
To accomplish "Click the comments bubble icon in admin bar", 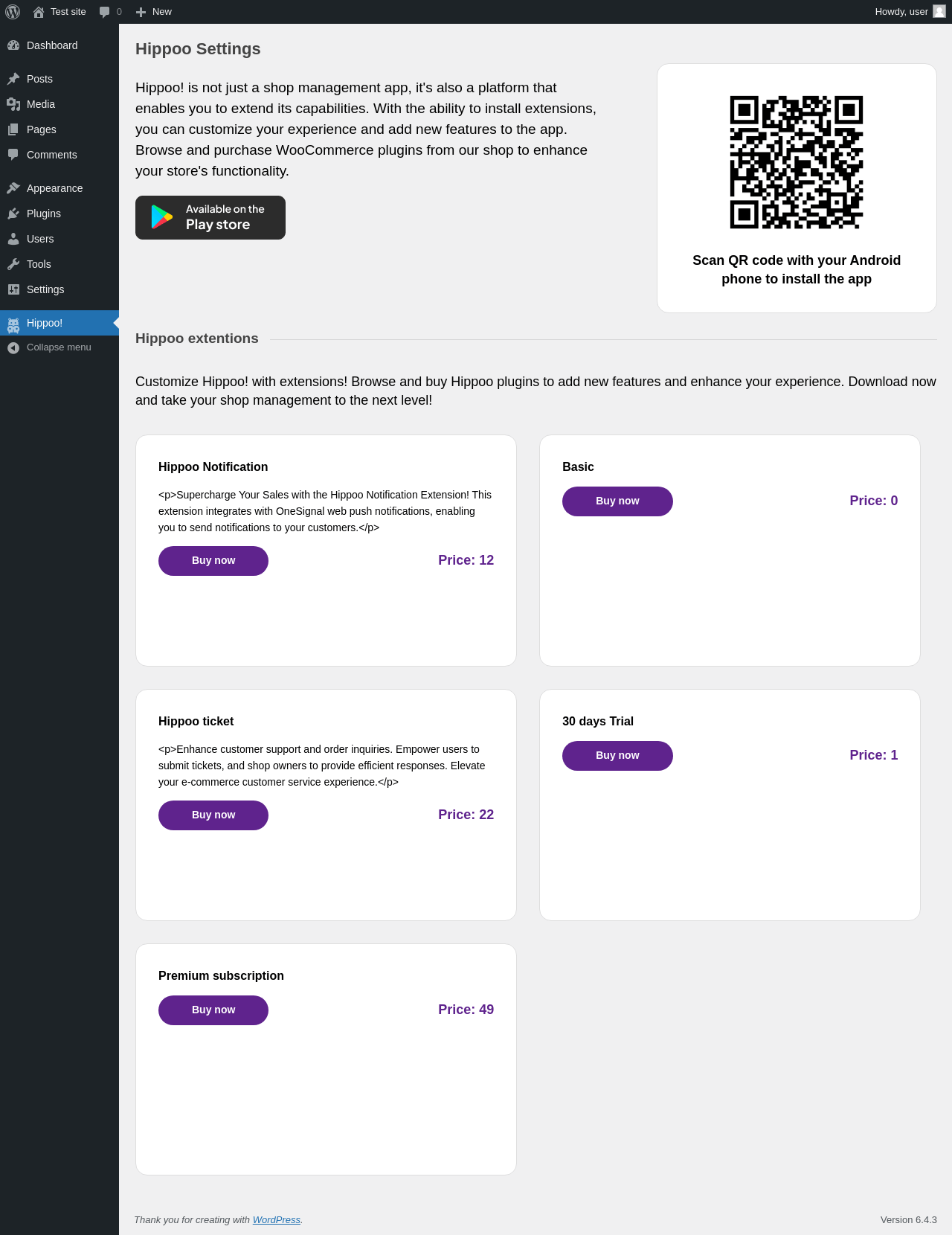I will tap(105, 12).
